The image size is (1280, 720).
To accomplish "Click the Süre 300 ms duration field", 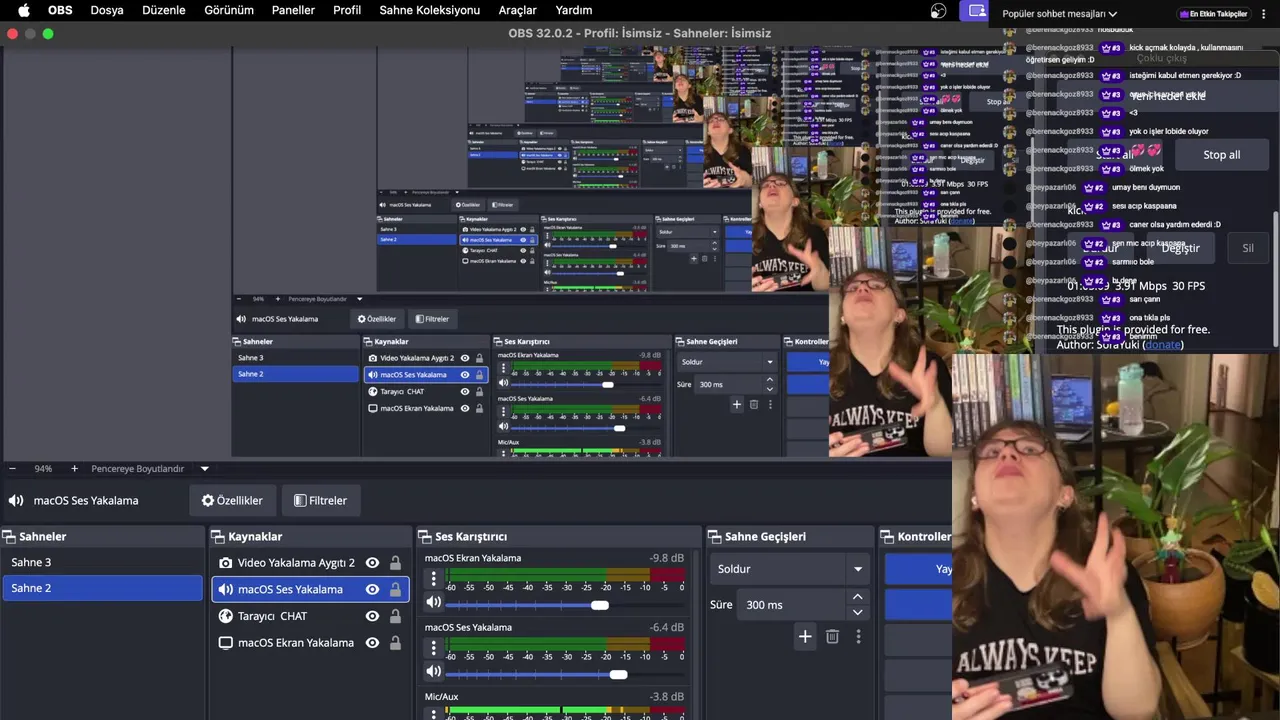I will pyautogui.click(x=792, y=605).
